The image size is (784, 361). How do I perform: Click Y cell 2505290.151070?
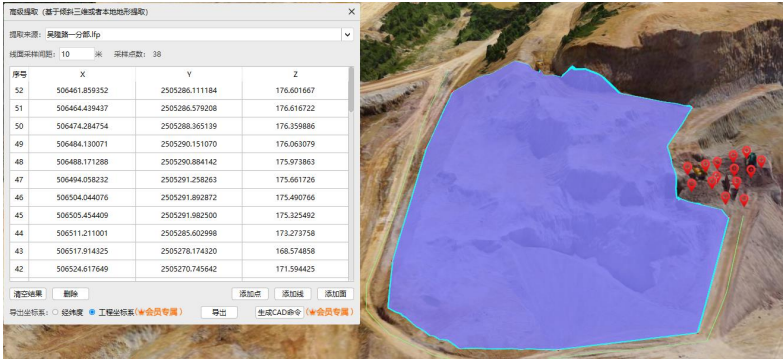coord(189,144)
